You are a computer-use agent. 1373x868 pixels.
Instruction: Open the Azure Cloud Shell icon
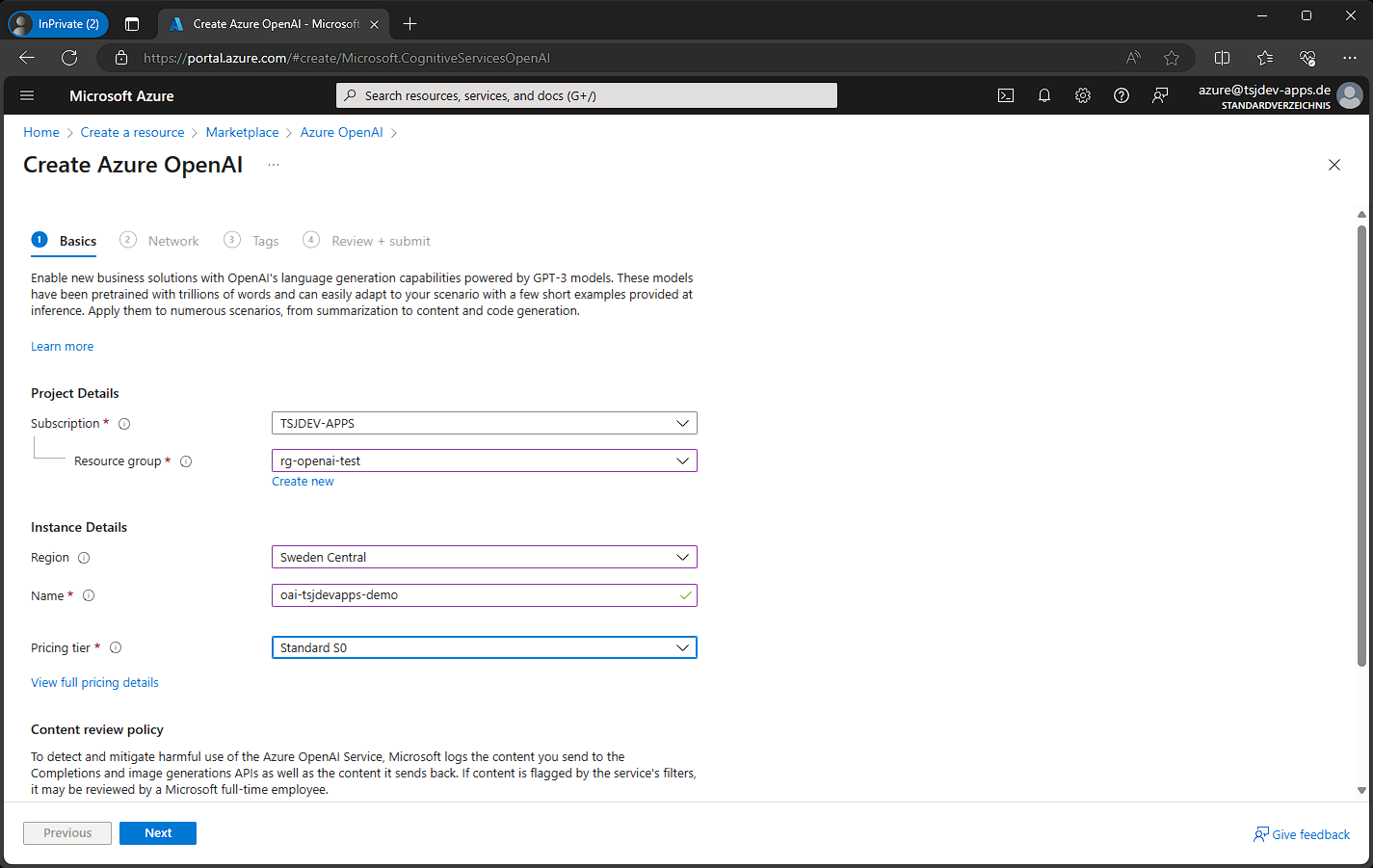[1006, 95]
